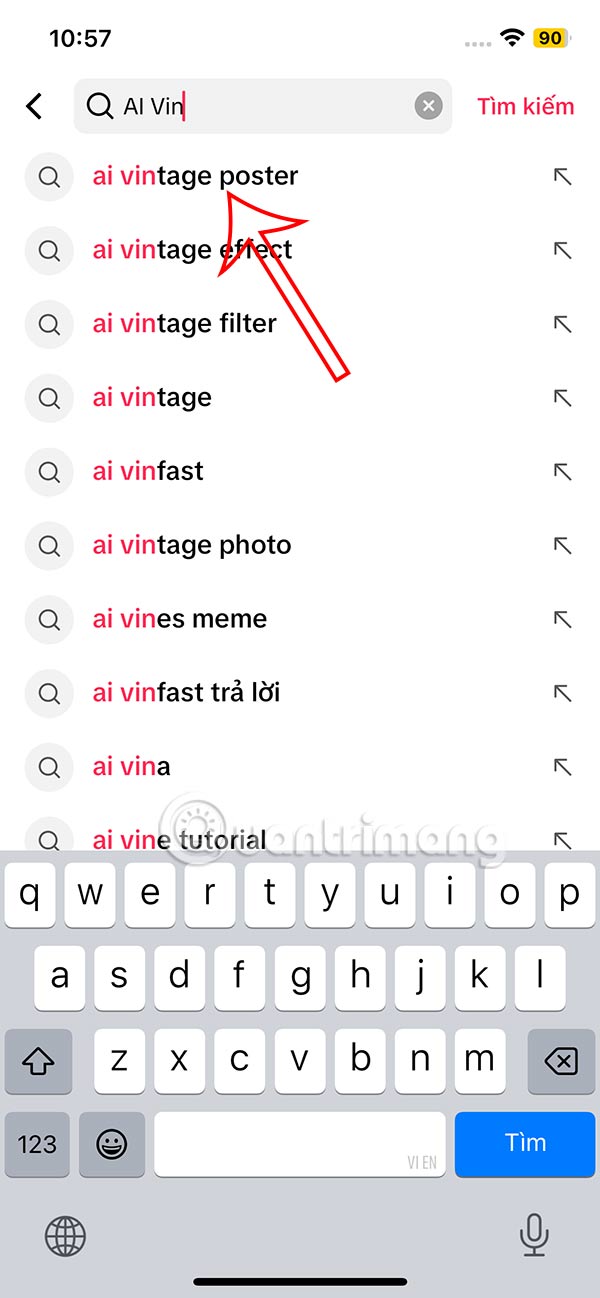Select the suggestion 'ai vinfast trả lời'

click(186, 693)
